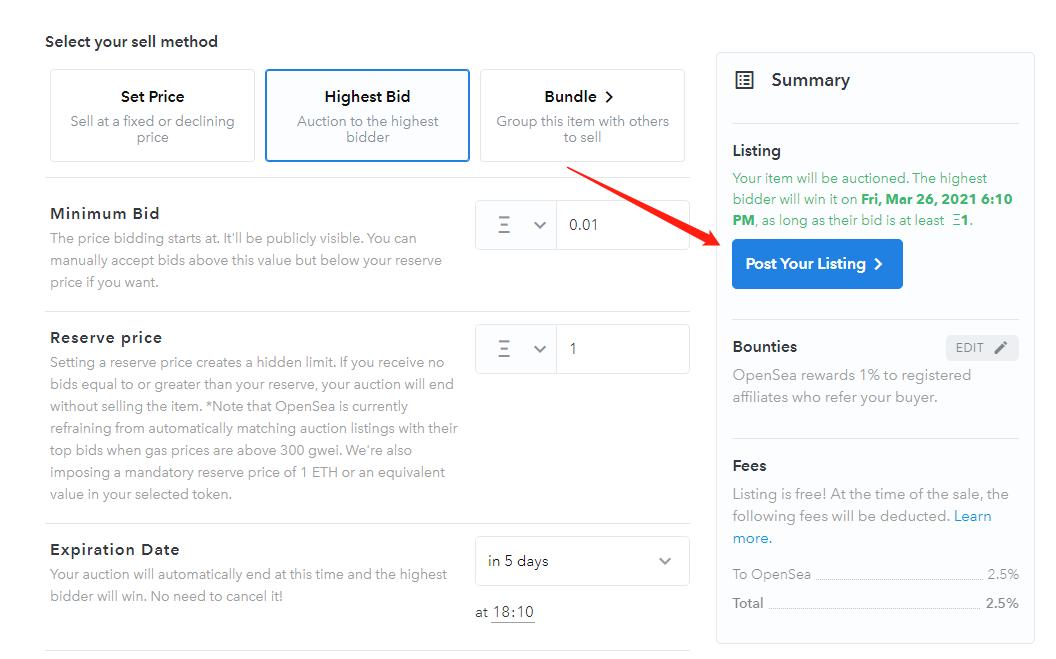Click the 18:10 expiration time field
The height and width of the screenshot is (659, 1056).
click(x=513, y=612)
